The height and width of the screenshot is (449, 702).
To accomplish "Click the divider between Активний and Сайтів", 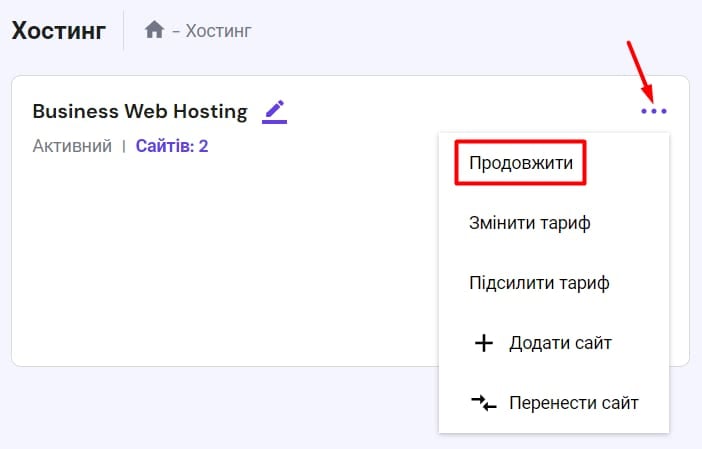I will tap(124, 146).
